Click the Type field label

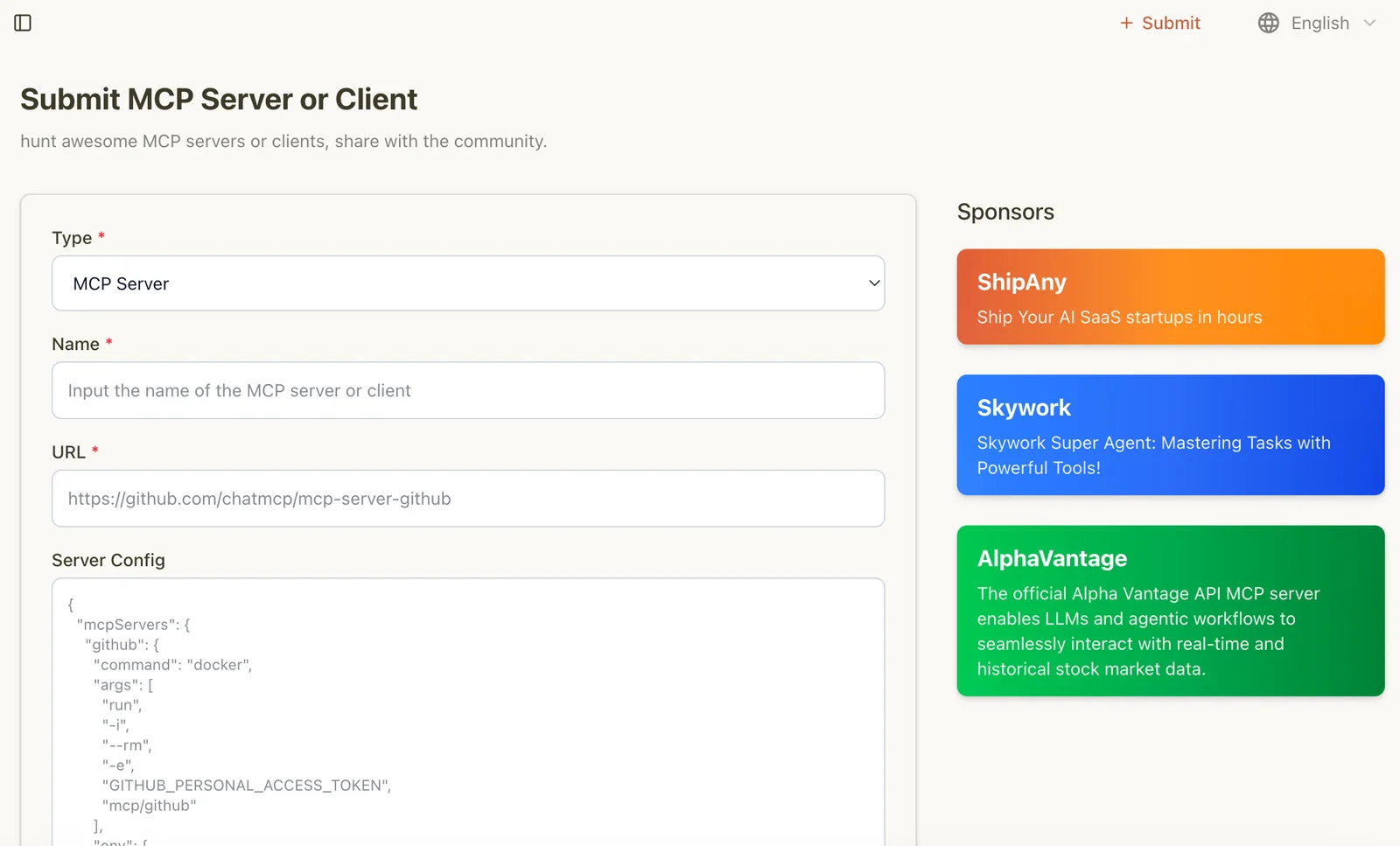point(72,238)
